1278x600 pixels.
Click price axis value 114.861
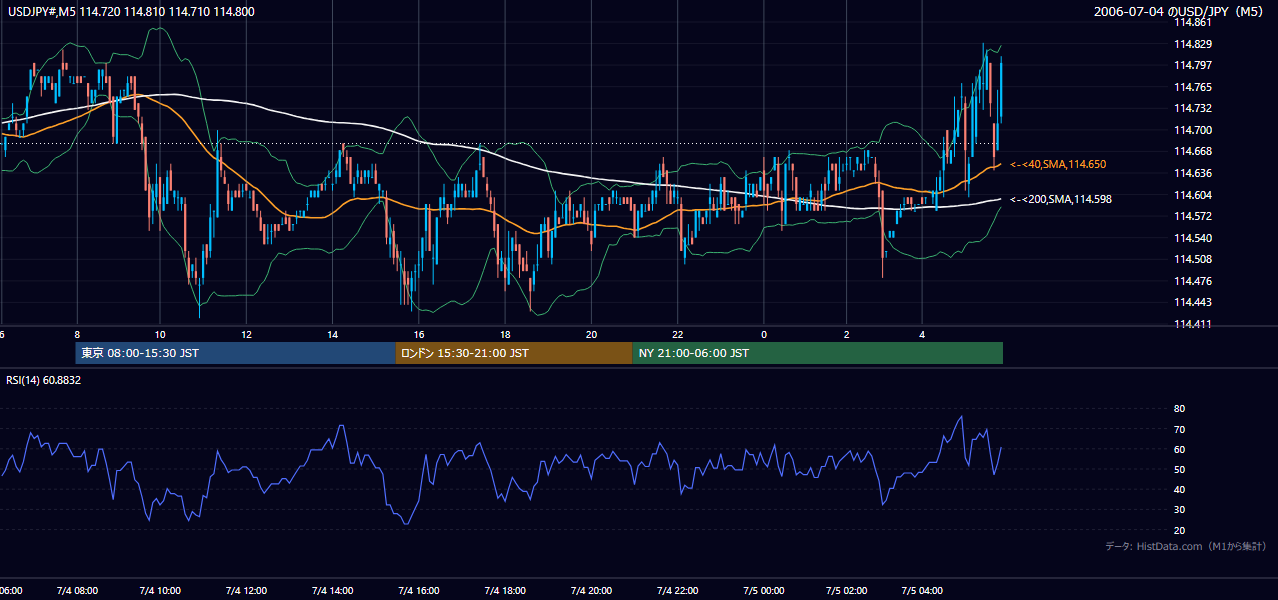coord(1193,22)
